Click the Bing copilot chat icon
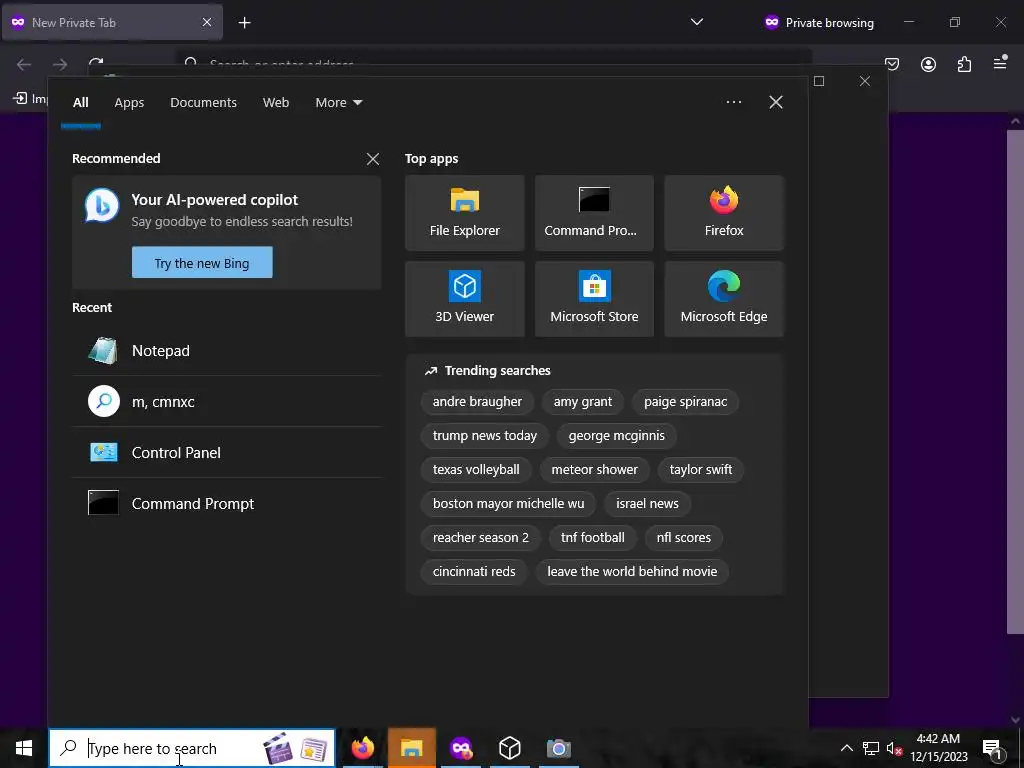1024x768 pixels. (x=102, y=205)
